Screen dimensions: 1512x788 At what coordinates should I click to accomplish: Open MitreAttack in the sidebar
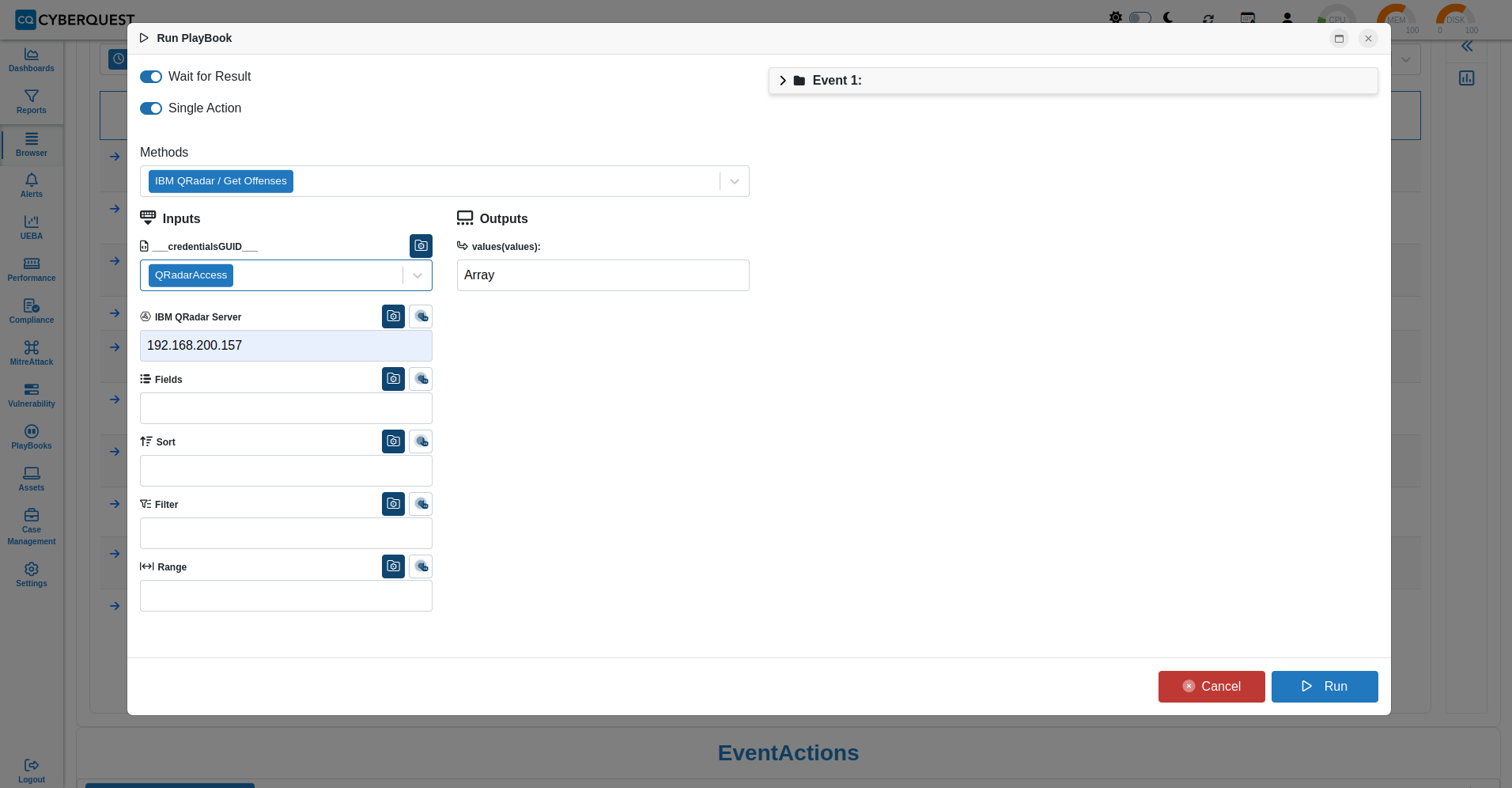[x=32, y=354]
